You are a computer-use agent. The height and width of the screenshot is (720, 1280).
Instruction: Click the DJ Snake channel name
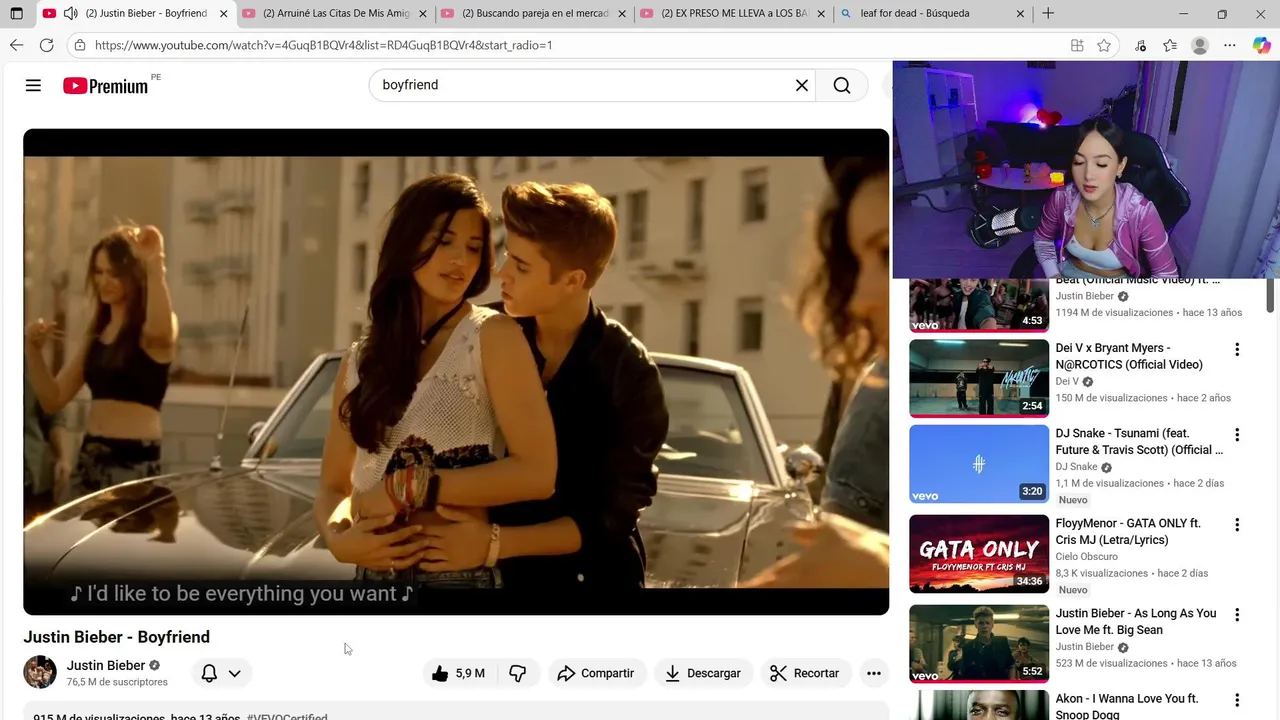click(x=1076, y=467)
